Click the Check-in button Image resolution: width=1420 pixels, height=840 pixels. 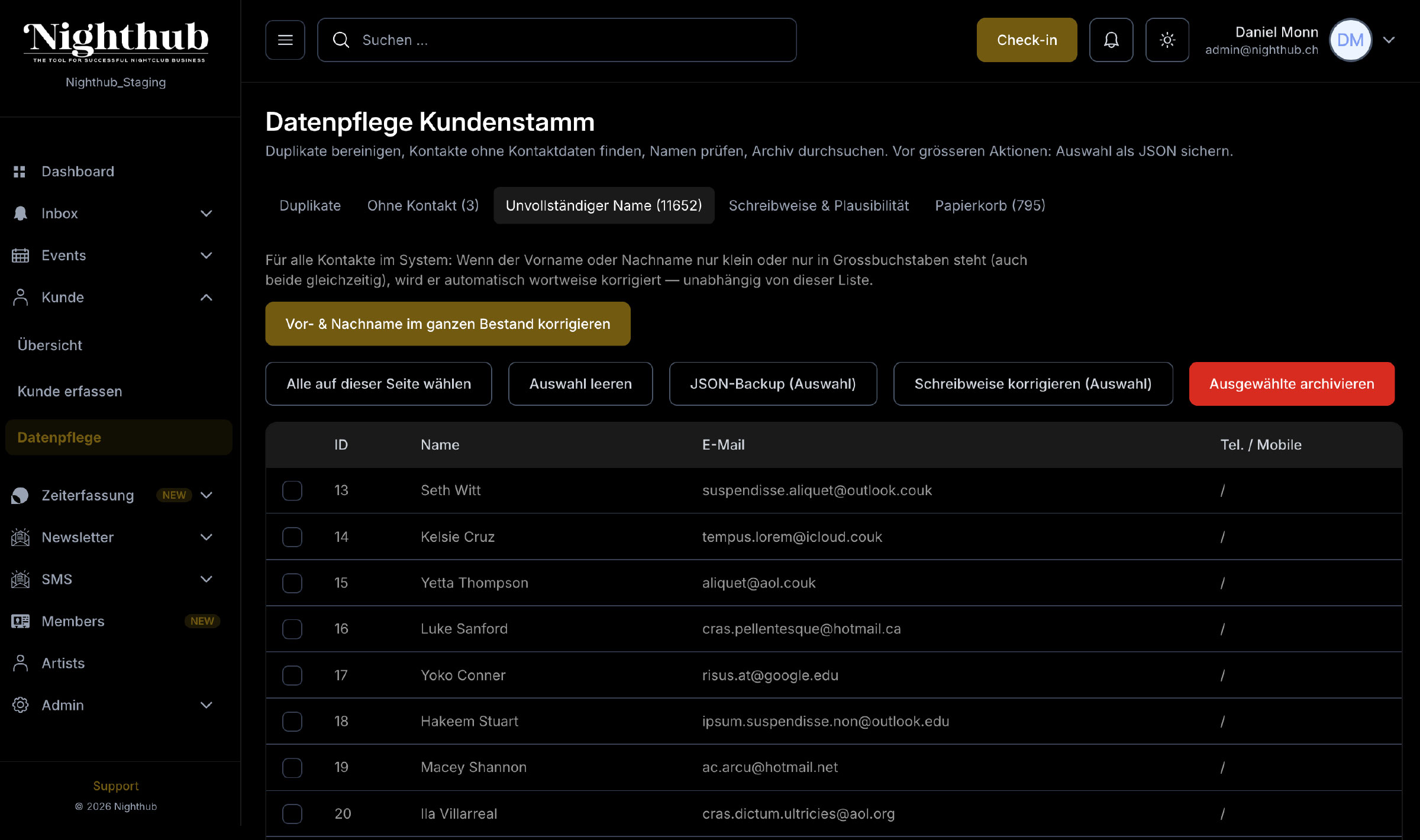click(1027, 40)
